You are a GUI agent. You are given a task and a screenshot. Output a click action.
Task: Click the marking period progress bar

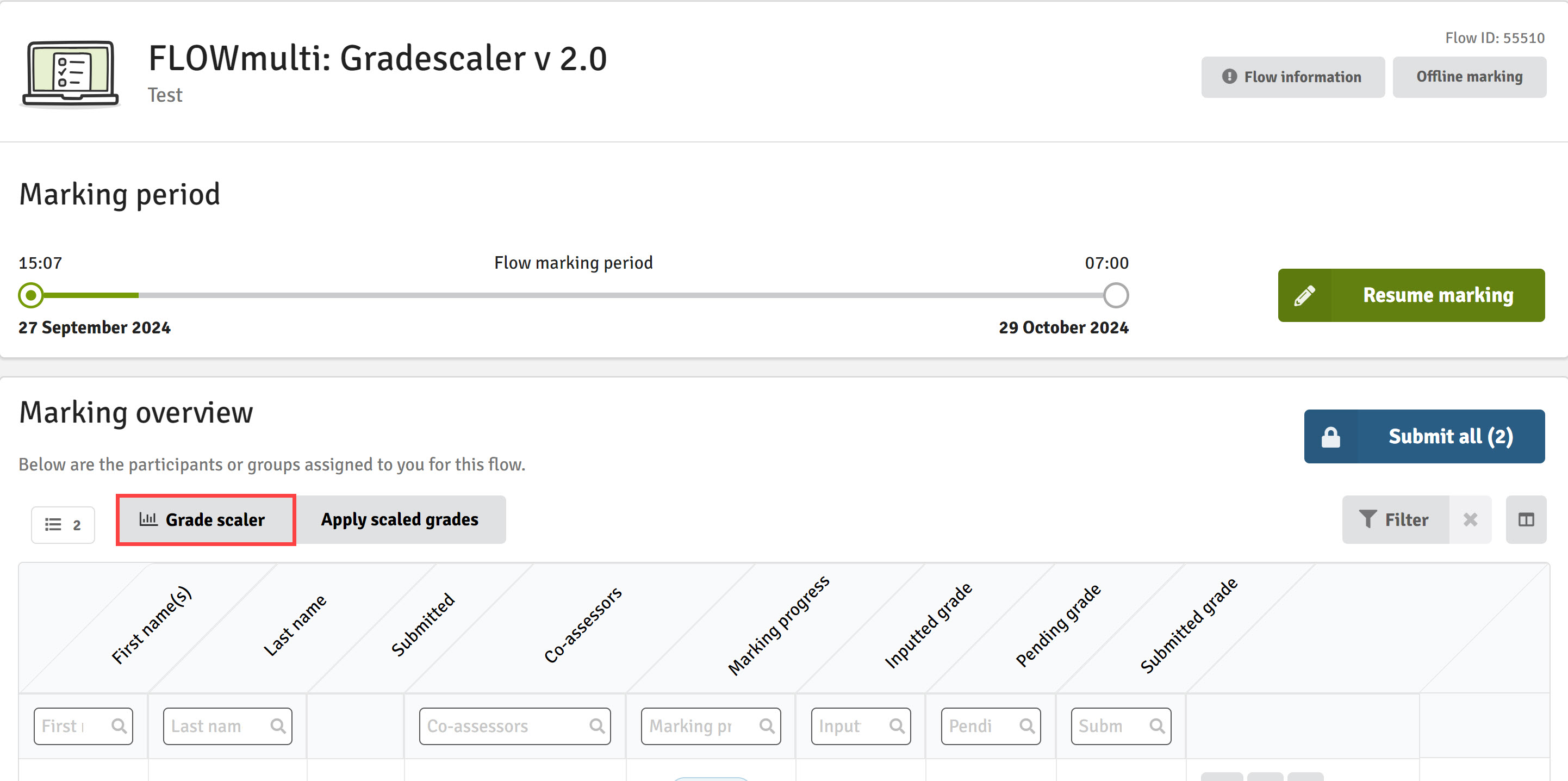tap(573, 295)
